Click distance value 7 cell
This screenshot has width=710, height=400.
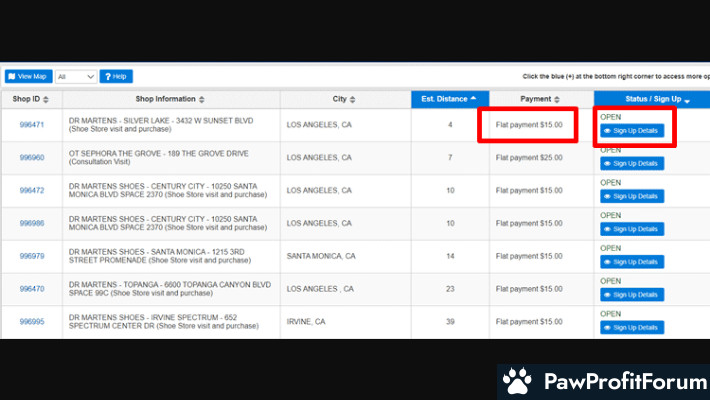[x=450, y=158]
